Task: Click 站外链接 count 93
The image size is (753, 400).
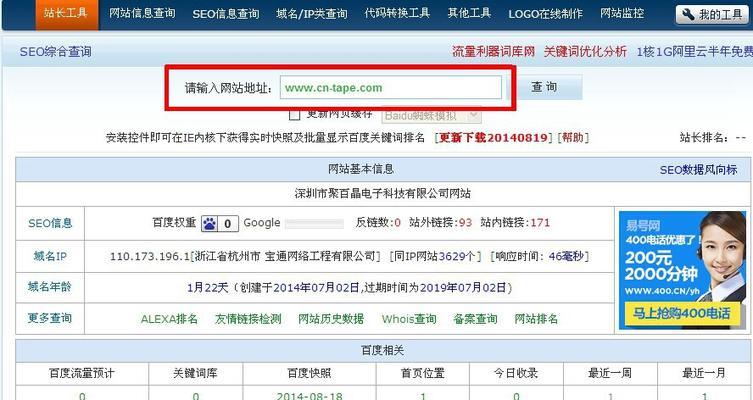Action: pyautogui.click(x=465, y=223)
